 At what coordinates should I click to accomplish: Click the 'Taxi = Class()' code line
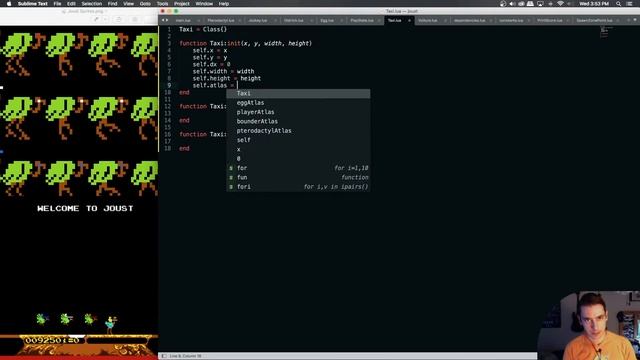pyautogui.click(x=203, y=29)
